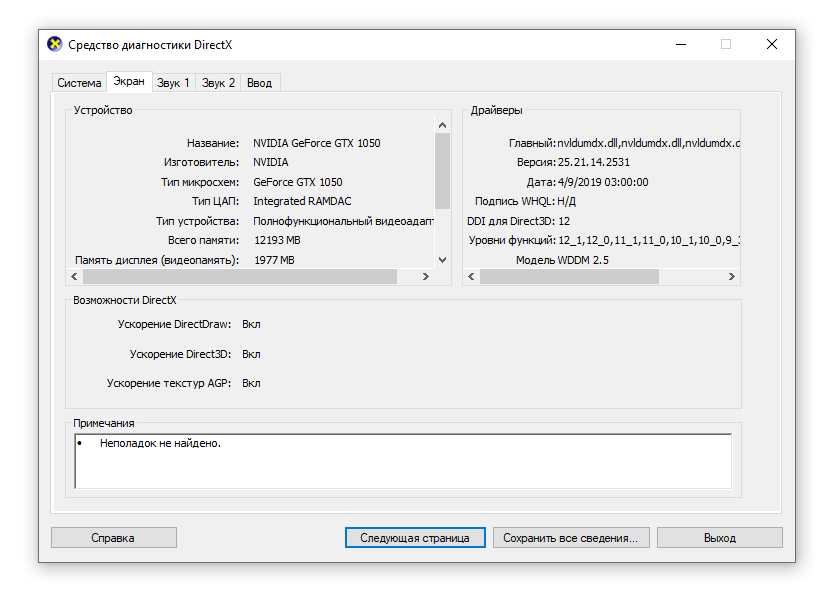Click the video memory value '1977 MB'
This screenshot has width=837, height=596.
click(x=274, y=260)
